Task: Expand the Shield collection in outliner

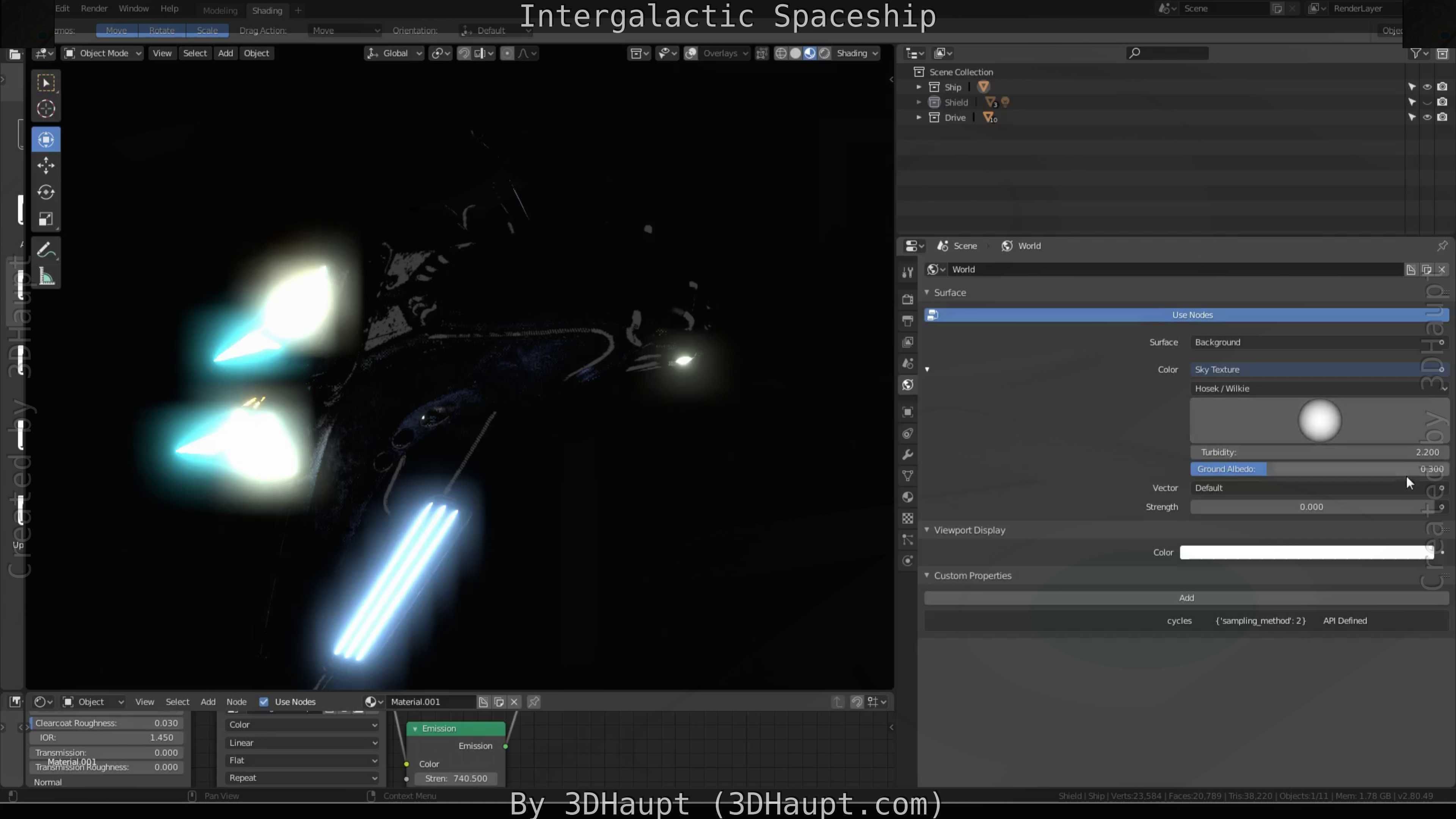Action: pyautogui.click(x=918, y=102)
